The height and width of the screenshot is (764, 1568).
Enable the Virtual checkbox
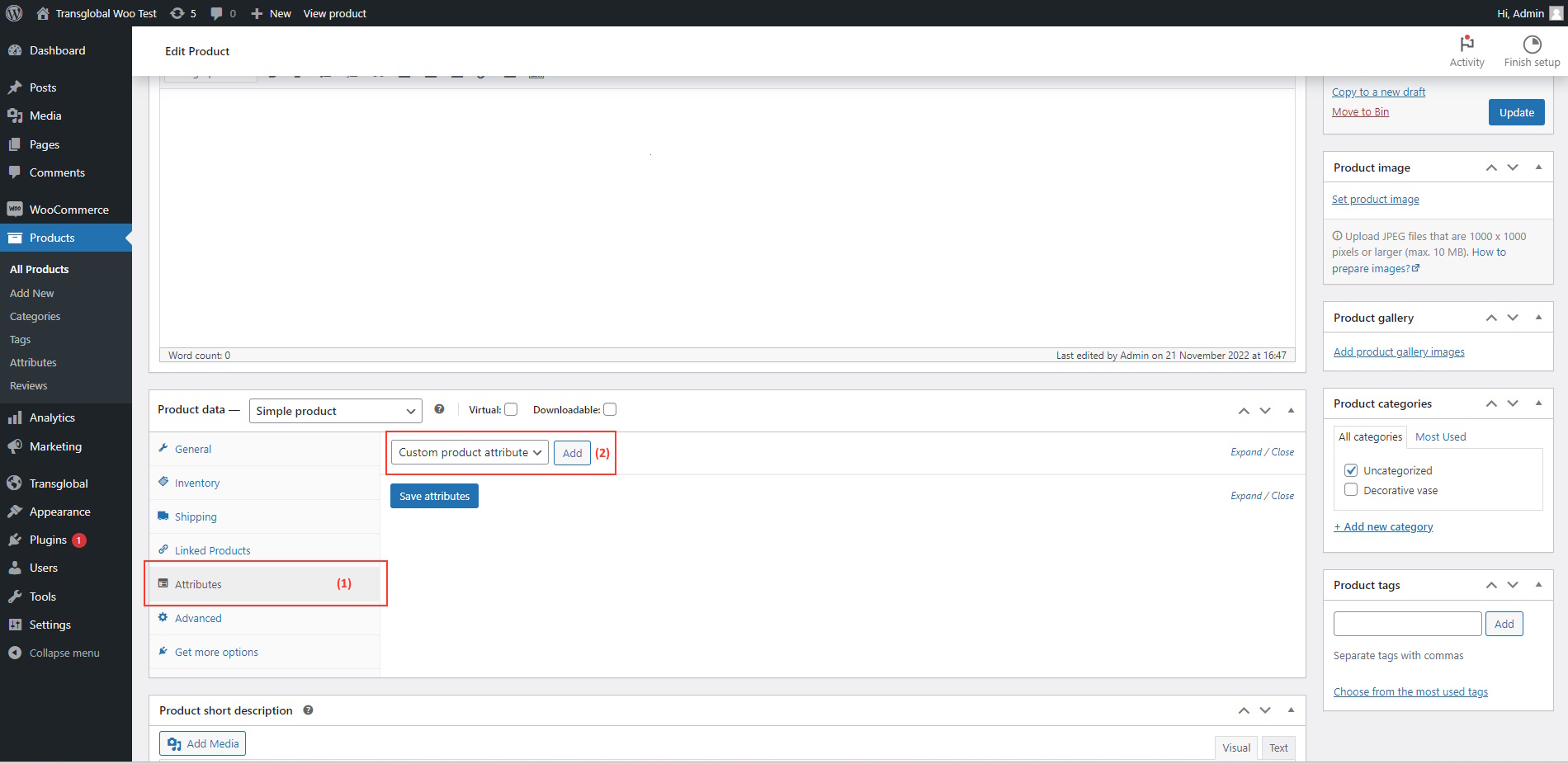(x=511, y=409)
